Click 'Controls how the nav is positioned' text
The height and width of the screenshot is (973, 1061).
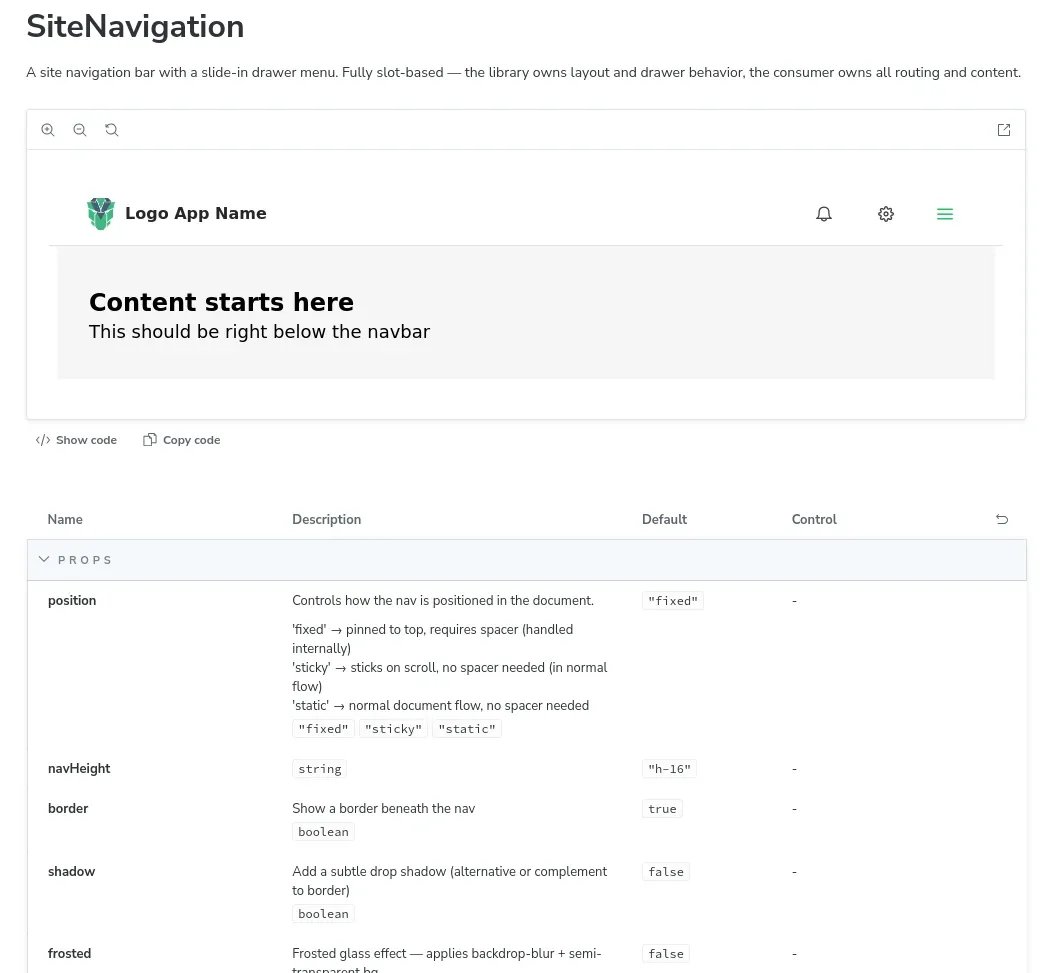tap(443, 600)
